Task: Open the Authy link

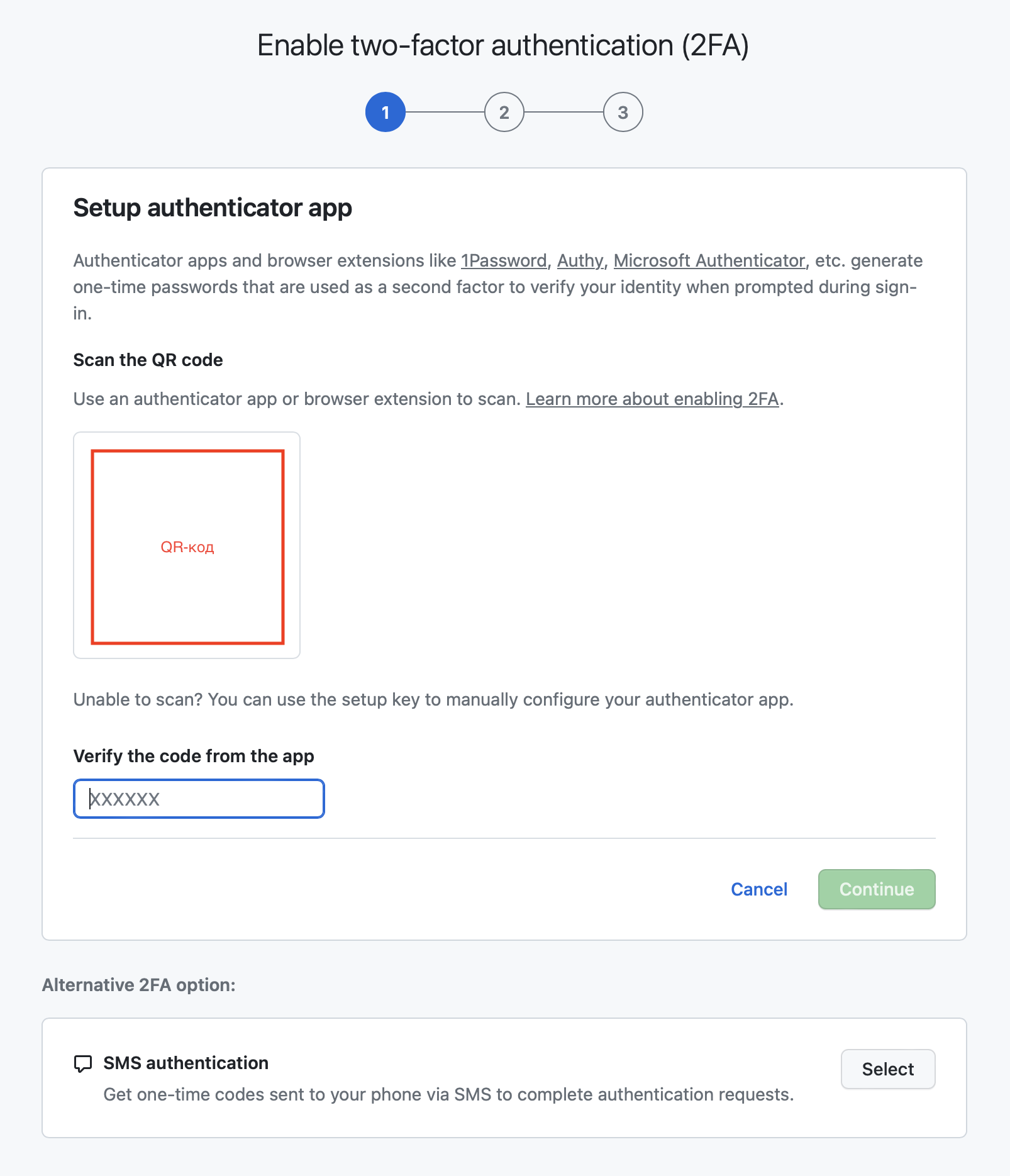Action: [x=580, y=260]
